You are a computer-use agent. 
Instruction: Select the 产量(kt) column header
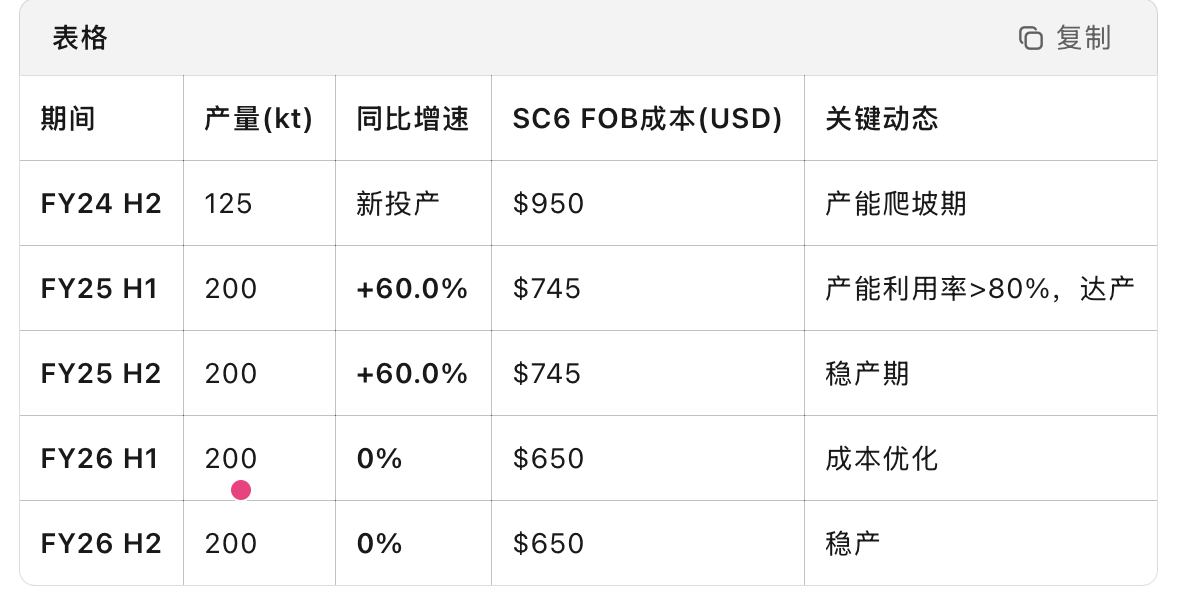pyautogui.click(x=258, y=119)
